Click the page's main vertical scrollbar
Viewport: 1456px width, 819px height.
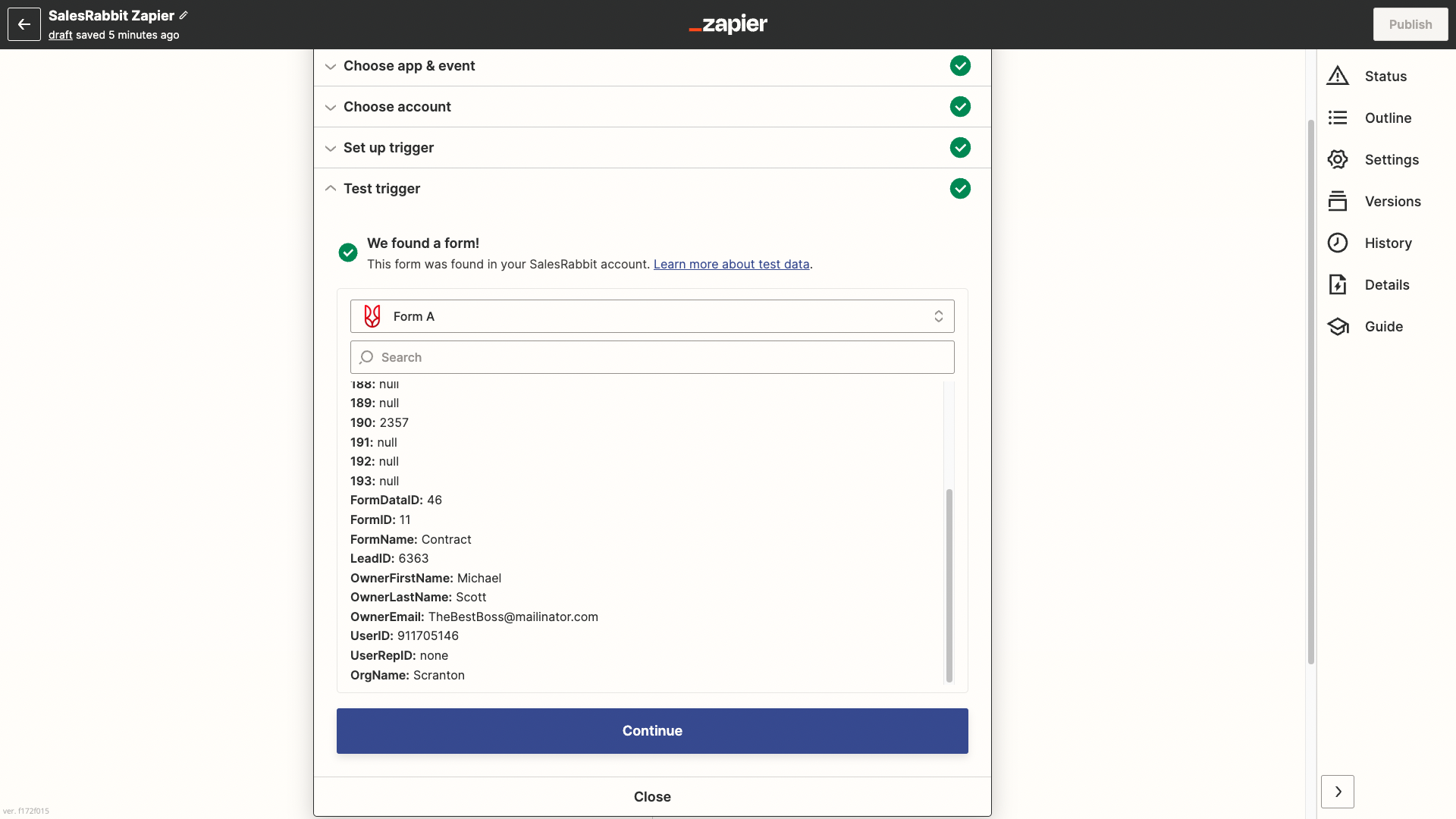point(1310,391)
